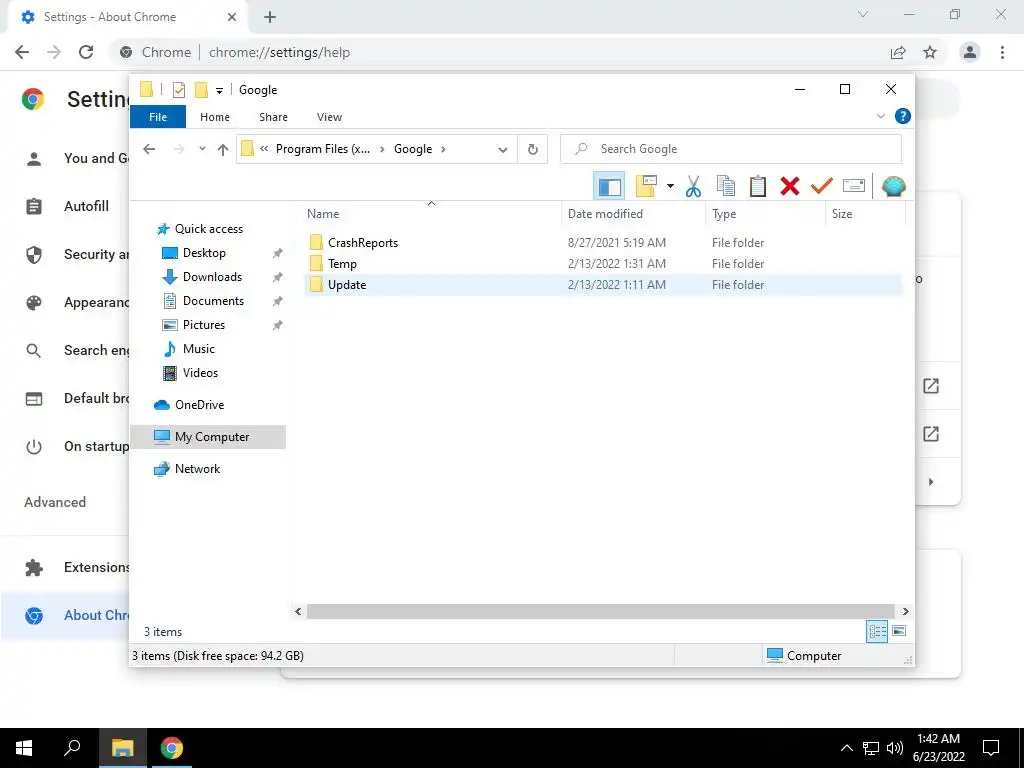The image size is (1024, 768).
Task: Click the shell globe icon in toolbar
Action: point(893,187)
